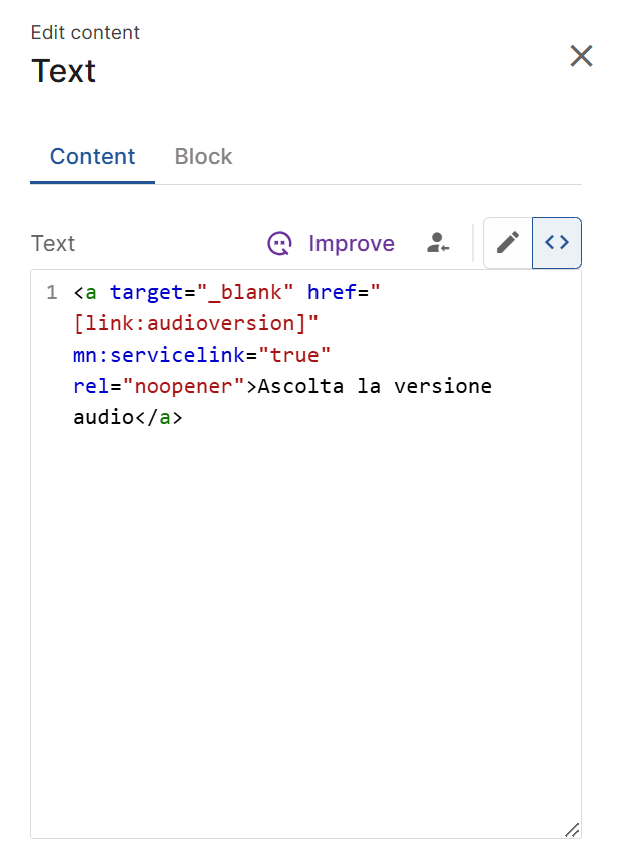
Task: Switch to the Content tab
Action: pyautogui.click(x=92, y=157)
